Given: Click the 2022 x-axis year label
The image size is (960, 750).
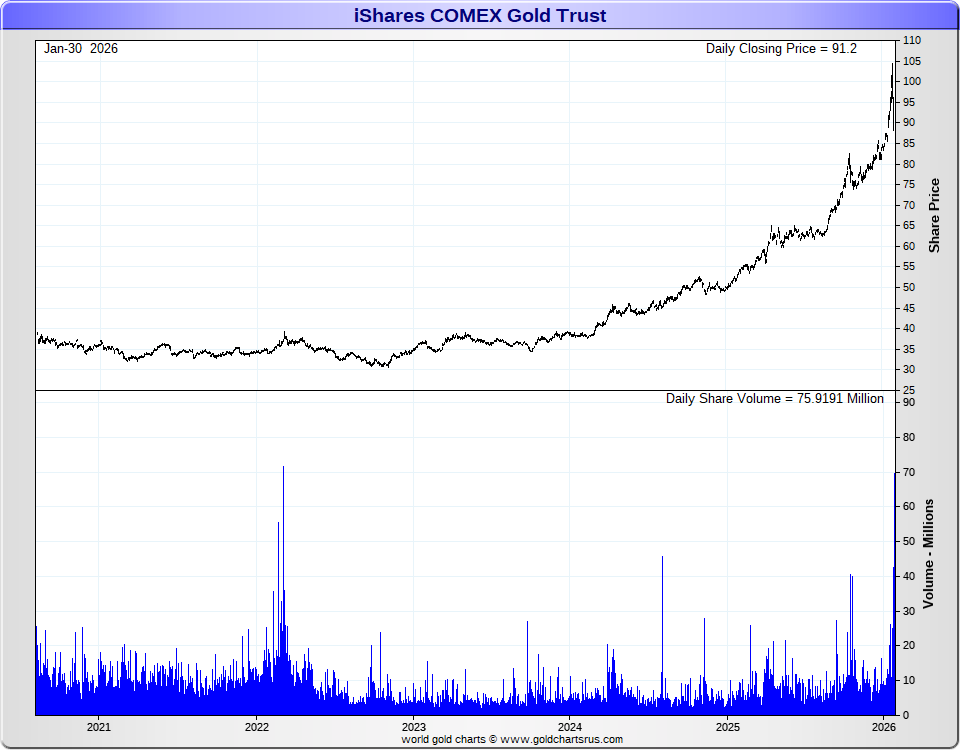Looking at the screenshot, I should click(257, 727).
